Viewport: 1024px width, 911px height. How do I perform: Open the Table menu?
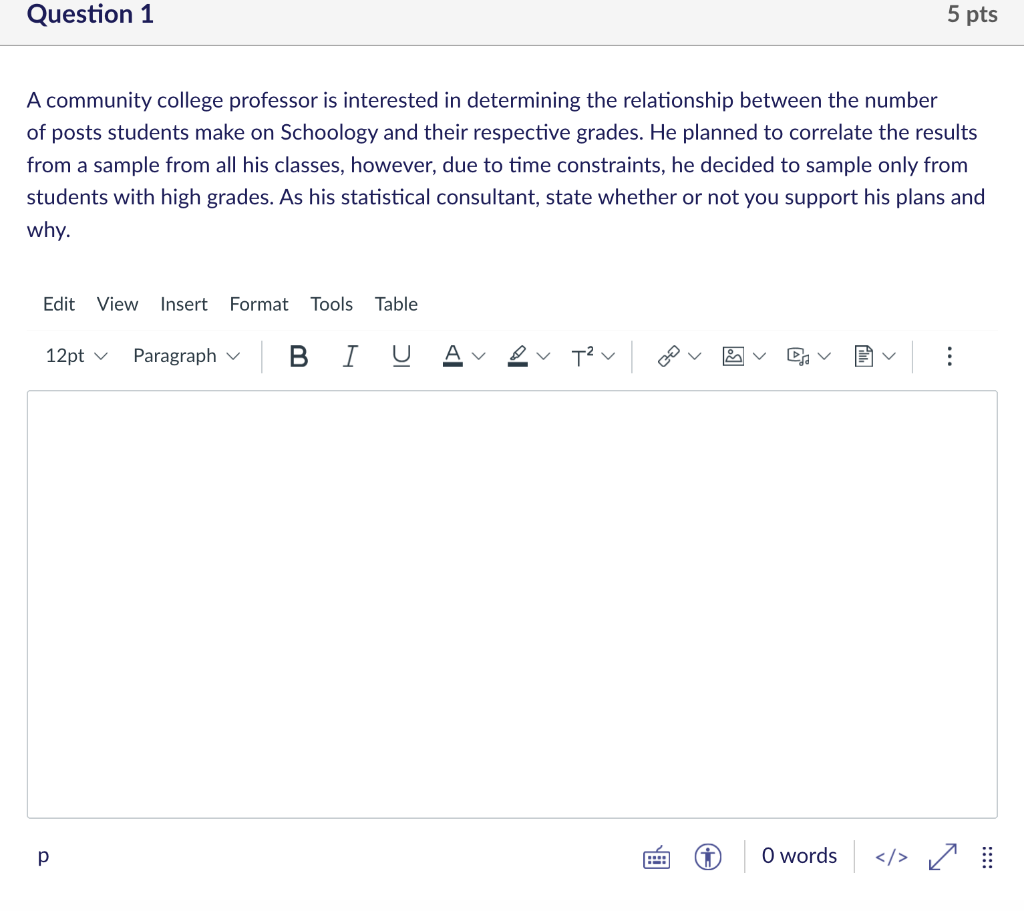coord(396,304)
